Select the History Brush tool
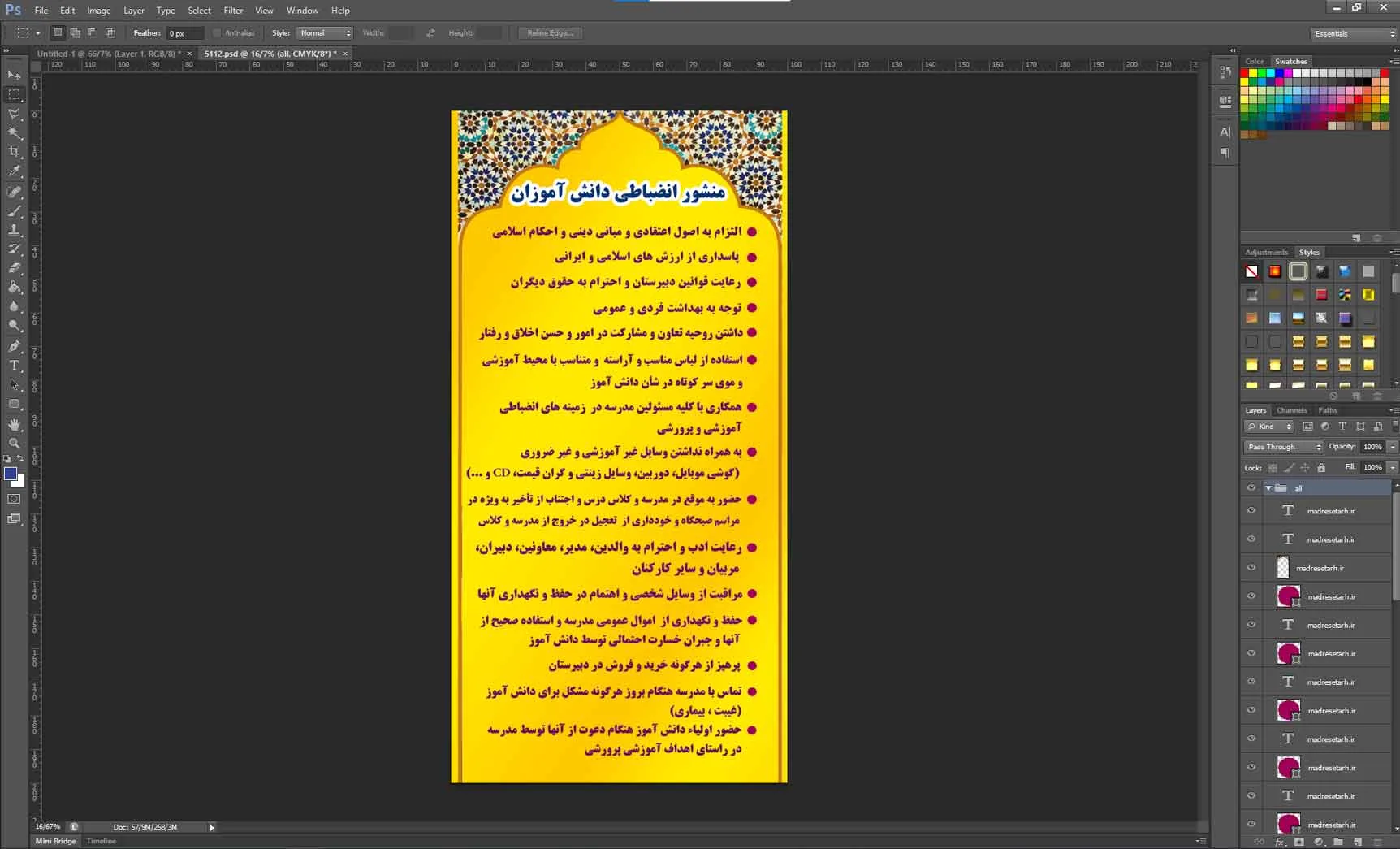This screenshot has height=849, width=1400. pyautogui.click(x=15, y=249)
